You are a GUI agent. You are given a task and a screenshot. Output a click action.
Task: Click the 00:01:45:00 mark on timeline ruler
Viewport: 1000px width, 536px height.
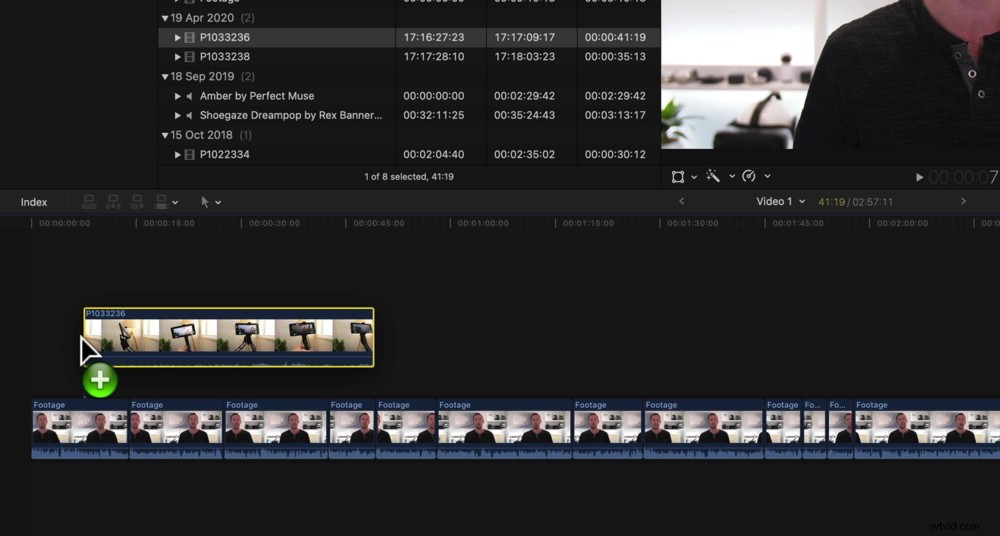tap(798, 224)
